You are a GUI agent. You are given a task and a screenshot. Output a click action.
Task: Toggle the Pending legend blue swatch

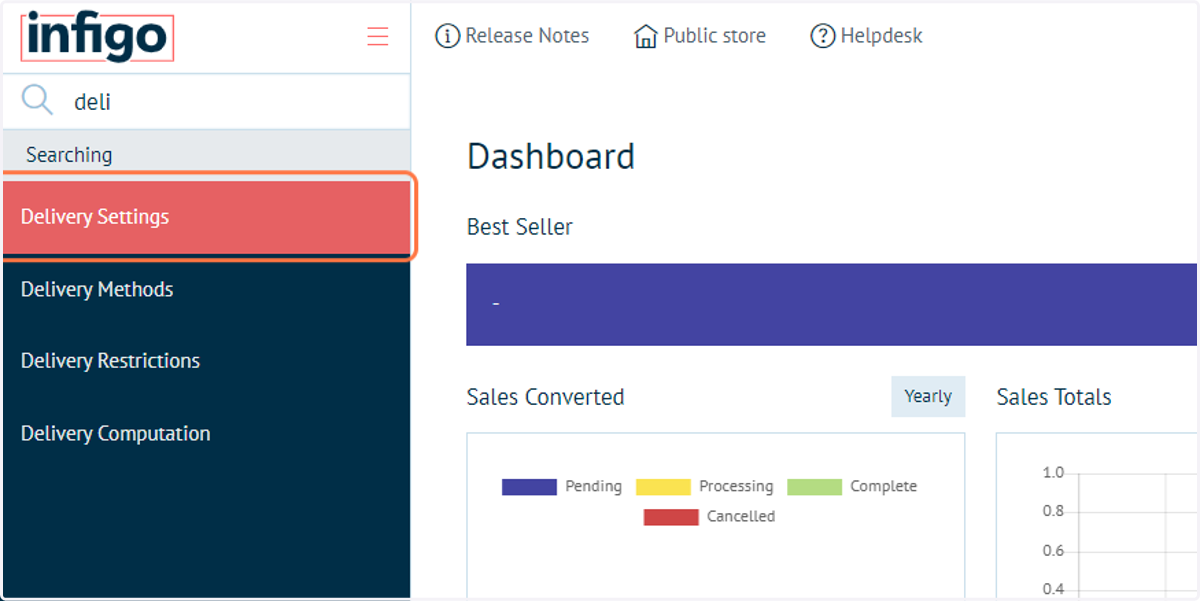pos(529,487)
